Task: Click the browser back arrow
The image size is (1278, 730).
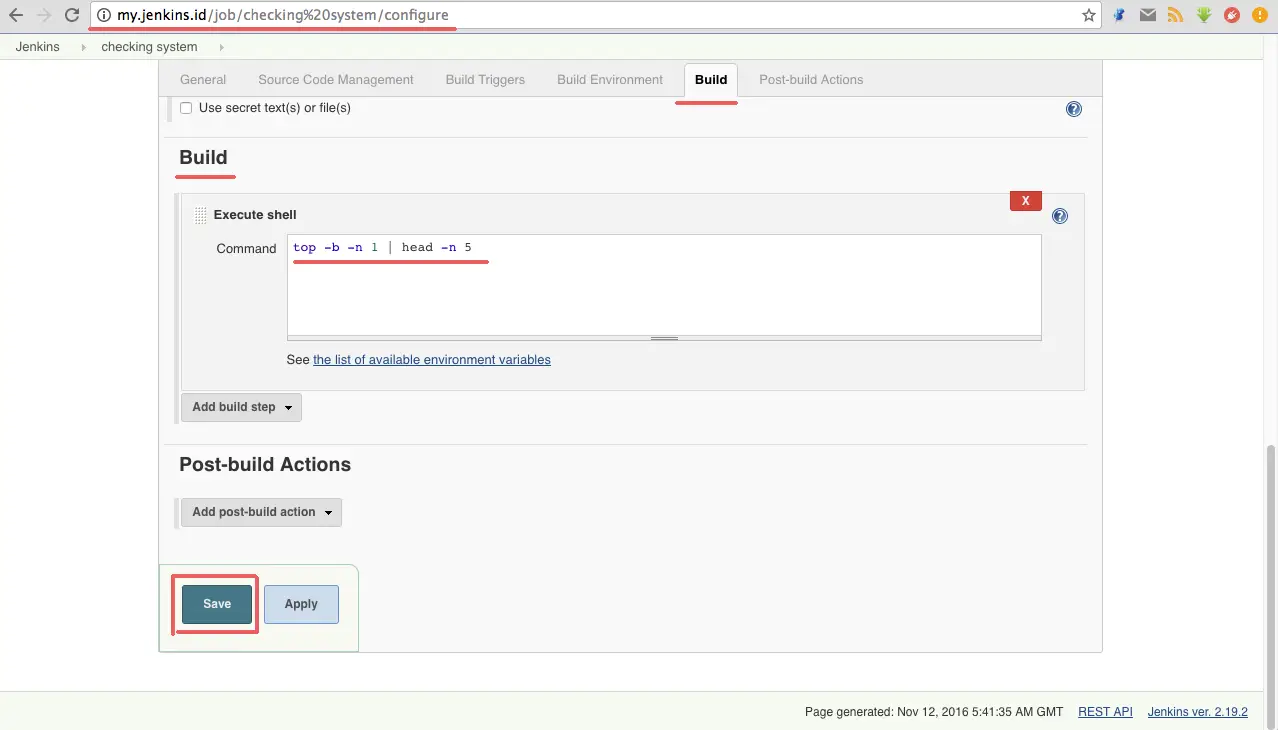Action: pos(16,15)
